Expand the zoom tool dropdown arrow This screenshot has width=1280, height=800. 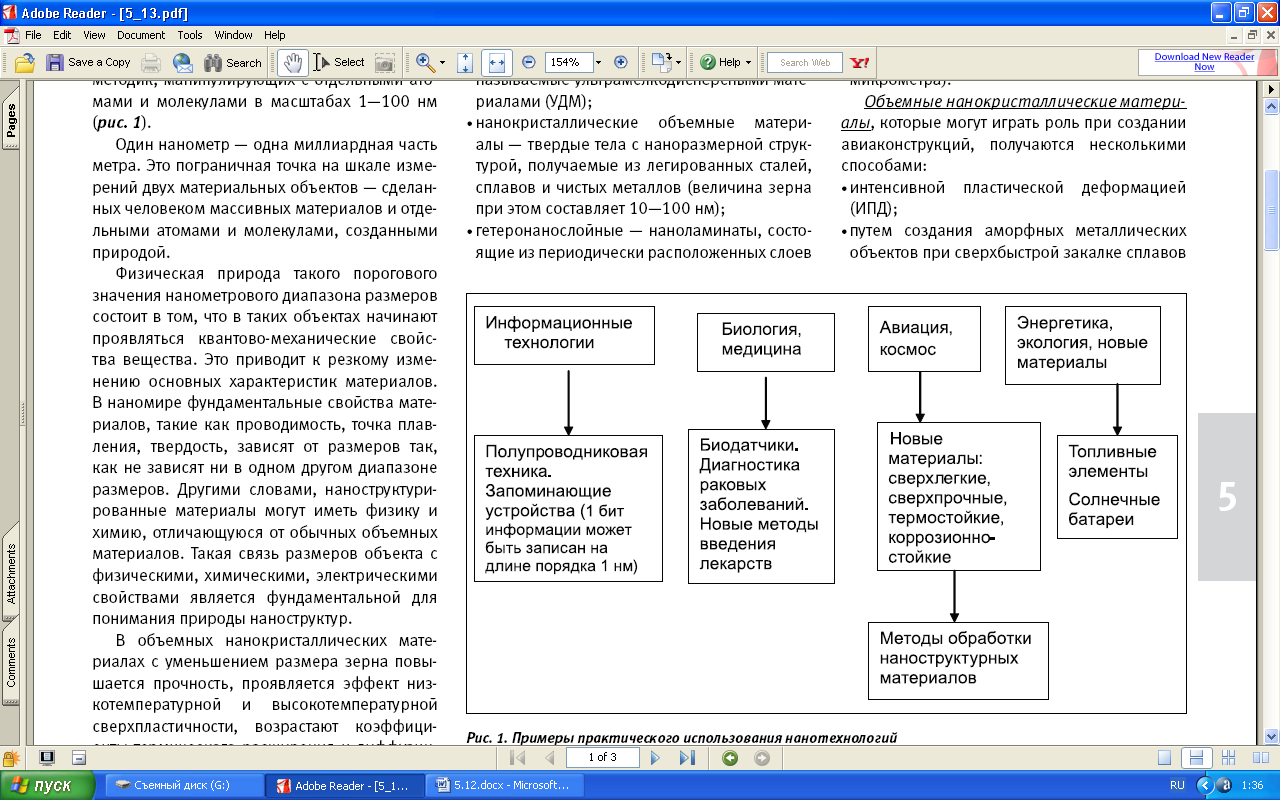point(442,62)
